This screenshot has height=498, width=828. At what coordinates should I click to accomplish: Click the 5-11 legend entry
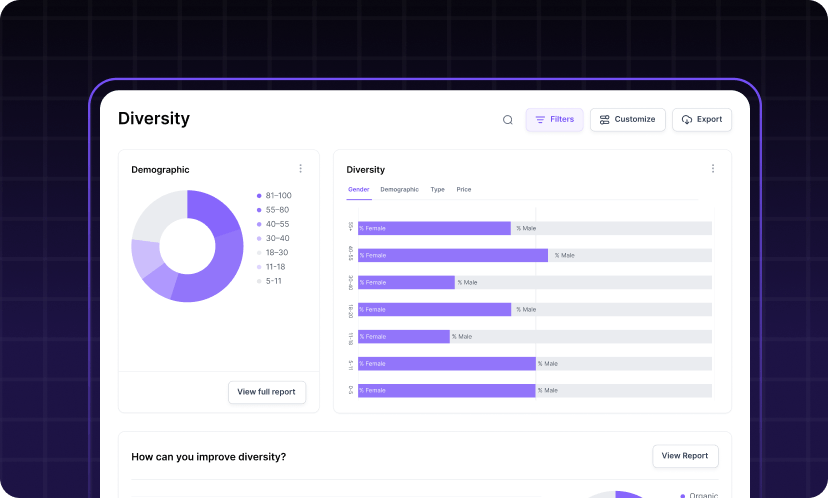pos(273,281)
